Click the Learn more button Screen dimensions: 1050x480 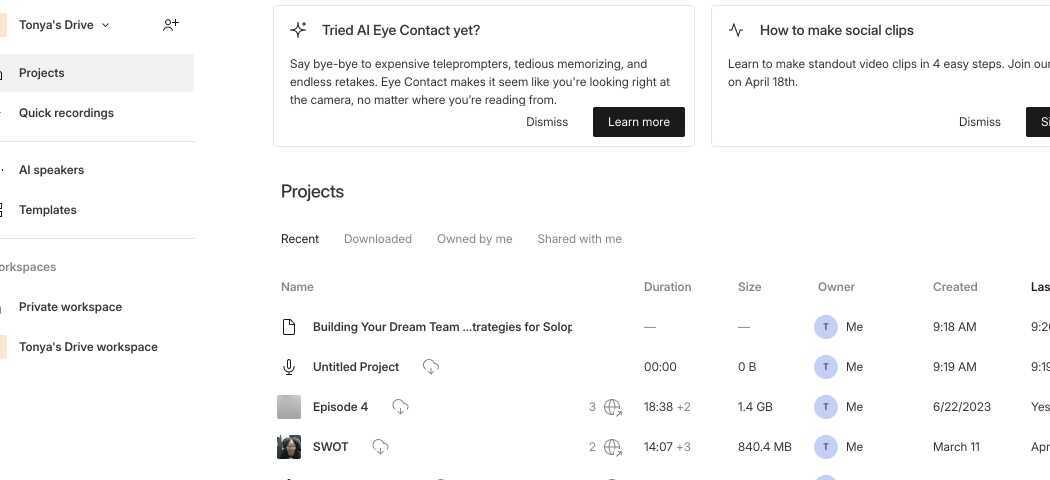[638, 122]
